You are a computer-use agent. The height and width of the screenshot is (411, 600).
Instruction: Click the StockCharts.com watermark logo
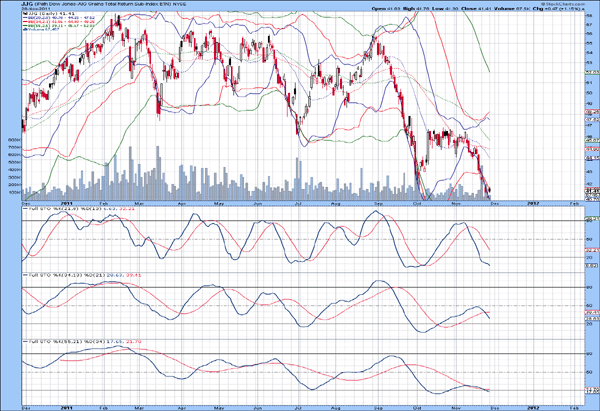coord(555,6)
